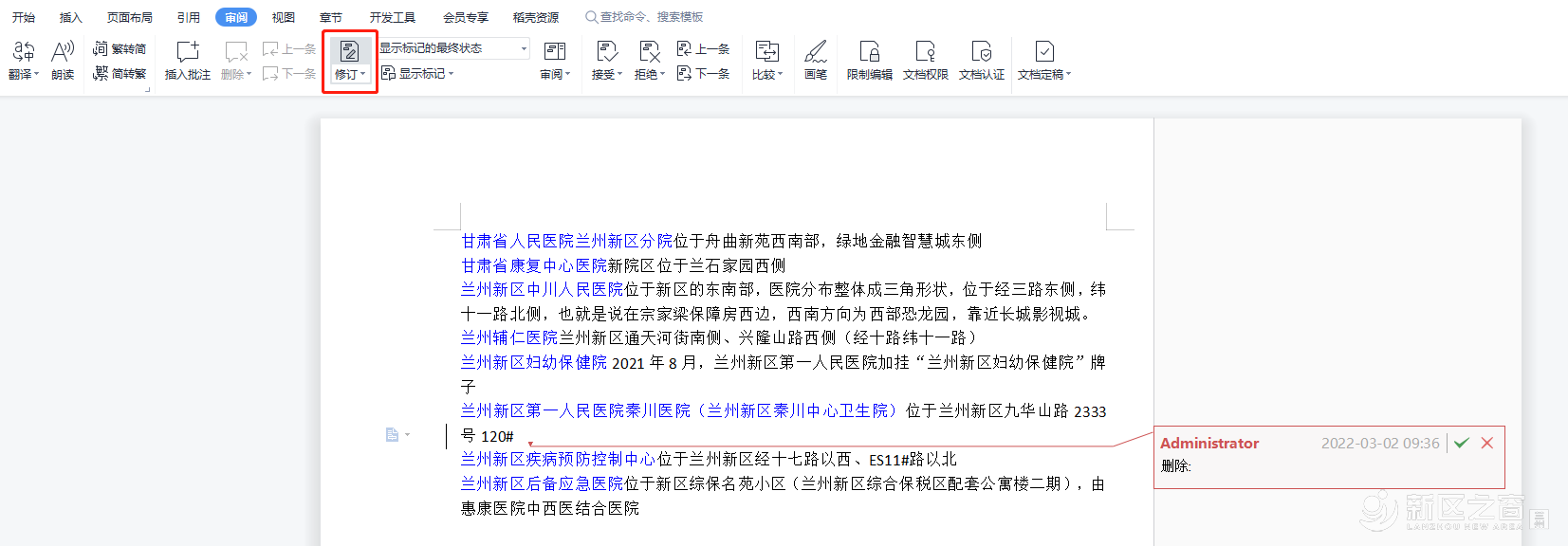The width and height of the screenshot is (1568, 546).
Task: Open the 兰州新区中川人民医院 link
Action: [x=543, y=289]
